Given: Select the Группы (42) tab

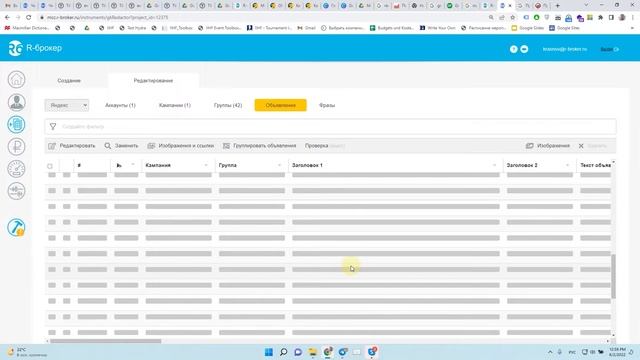Looking at the screenshot, I should pos(228,105).
